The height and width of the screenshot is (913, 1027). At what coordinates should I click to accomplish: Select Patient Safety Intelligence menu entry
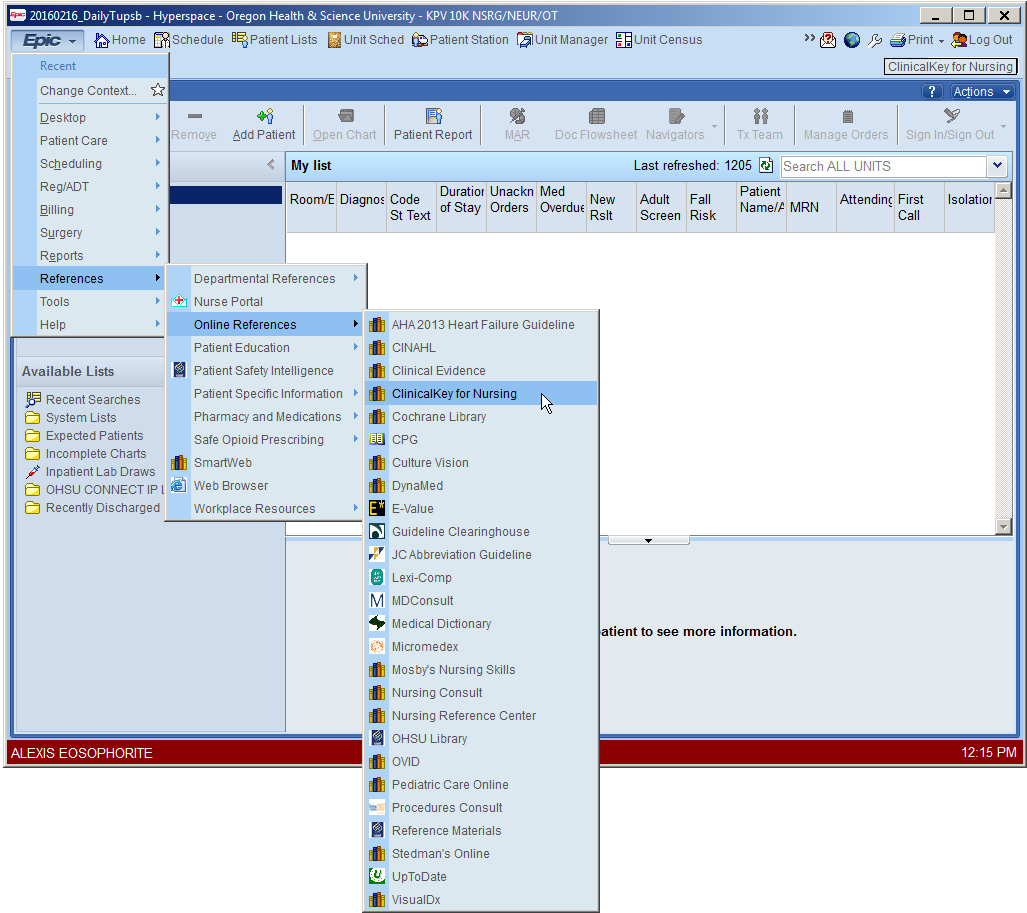pos(265,371)
